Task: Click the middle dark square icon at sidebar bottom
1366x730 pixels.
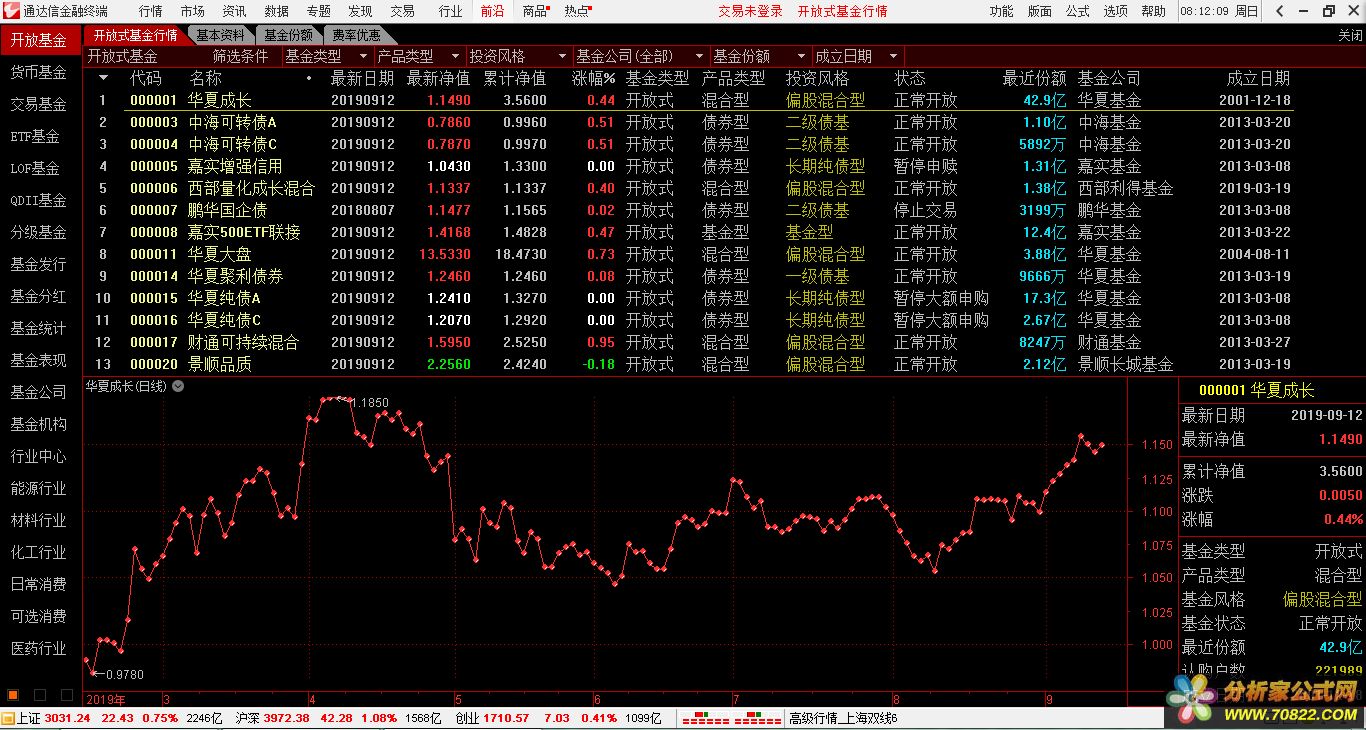Action: [40, 694]
